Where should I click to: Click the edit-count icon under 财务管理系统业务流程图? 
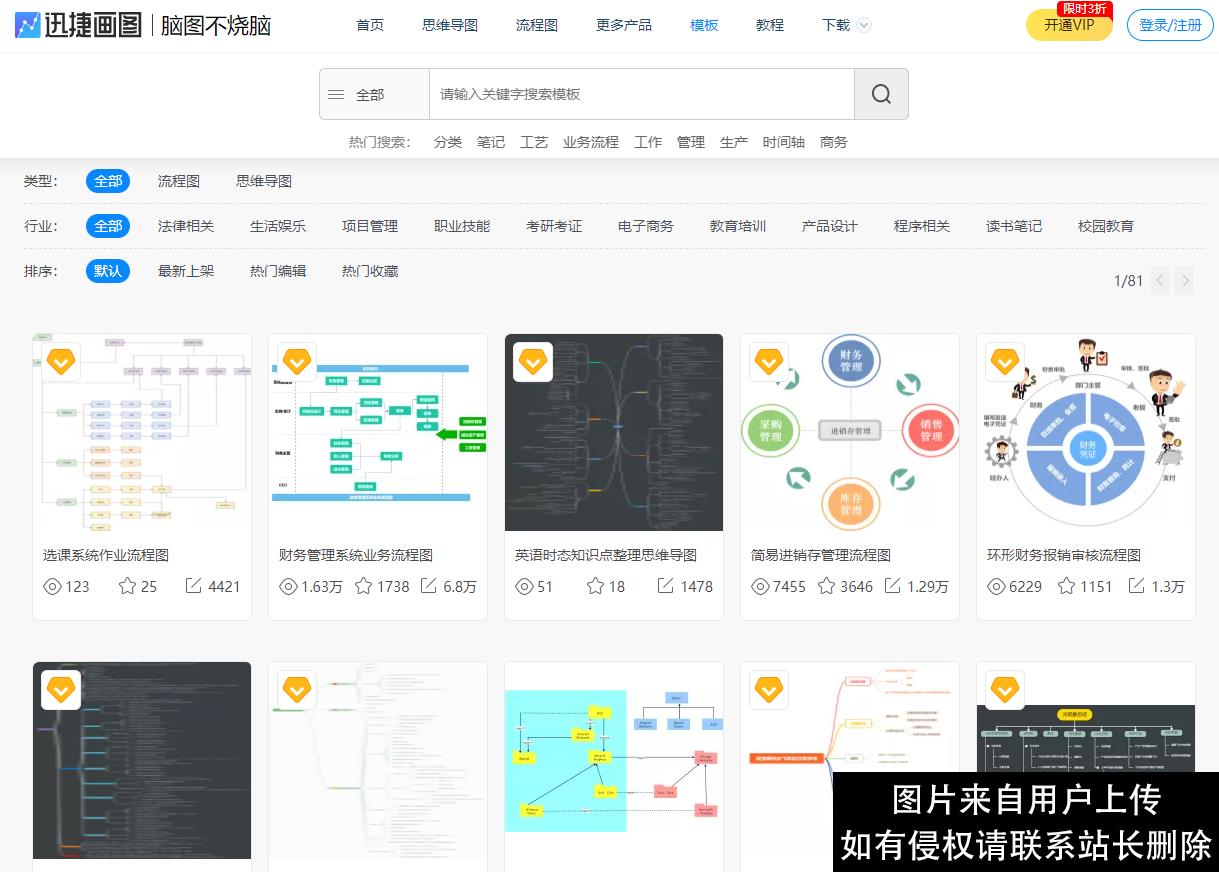pyautogui.click(x=426, y=587)
